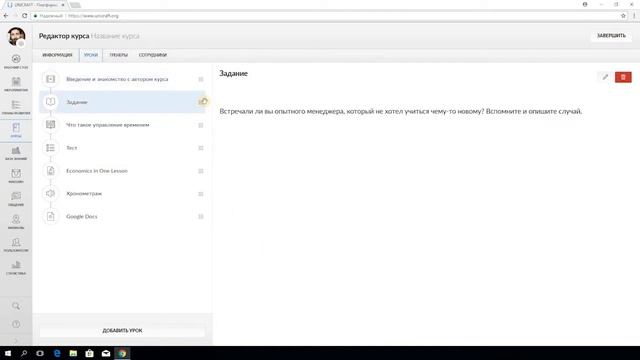Open Магазин sidebar icon
This screenshot has width=640, height=360.
click(16, 176)
